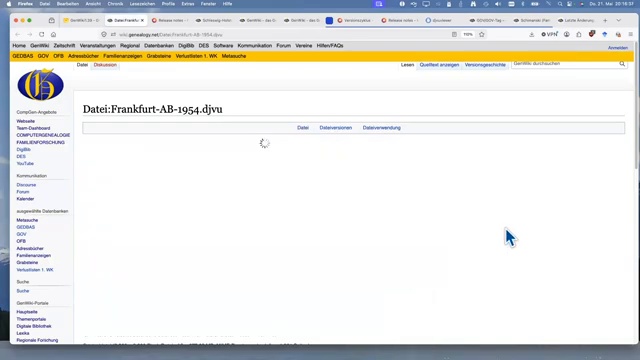Open the VPN toolbar button
Image resolution: width=640 pixels, height=360 pixels.
[549, 35]
